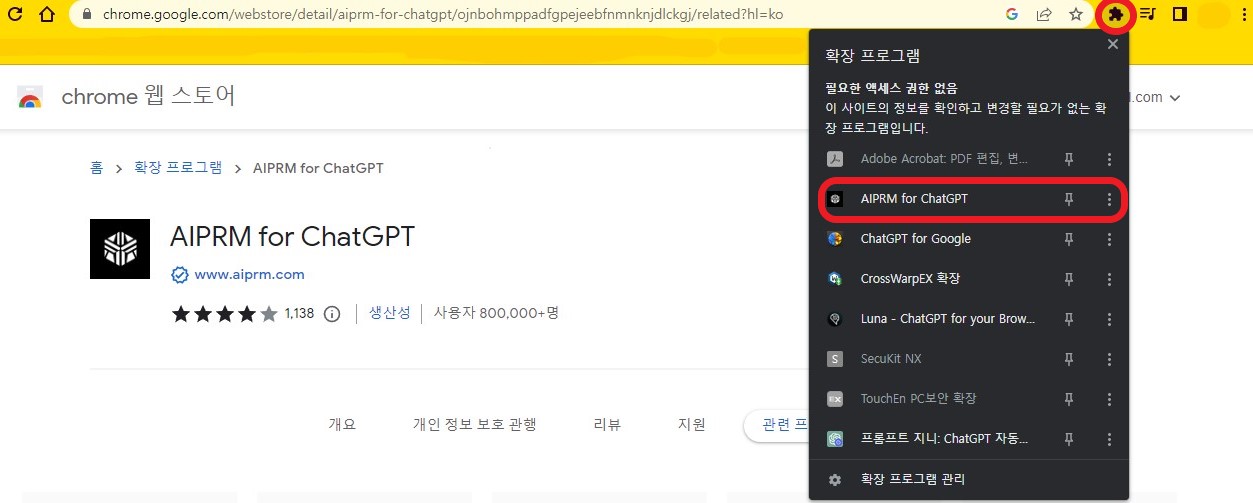1253x503 pixels.
Task: Switch to the 개인 정보 보호 관행 tab
Action: [475, 424]
